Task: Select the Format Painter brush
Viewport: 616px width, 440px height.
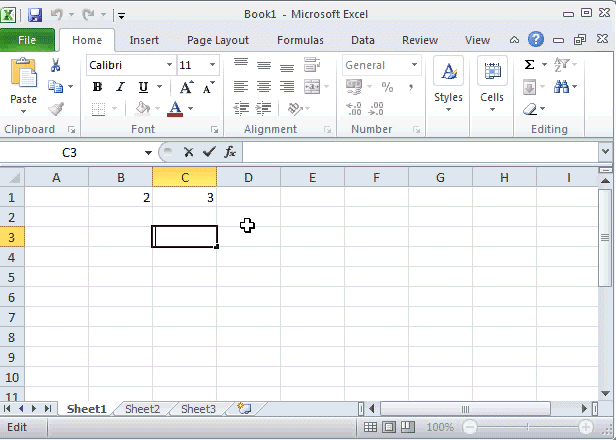Action: point(56,109)
